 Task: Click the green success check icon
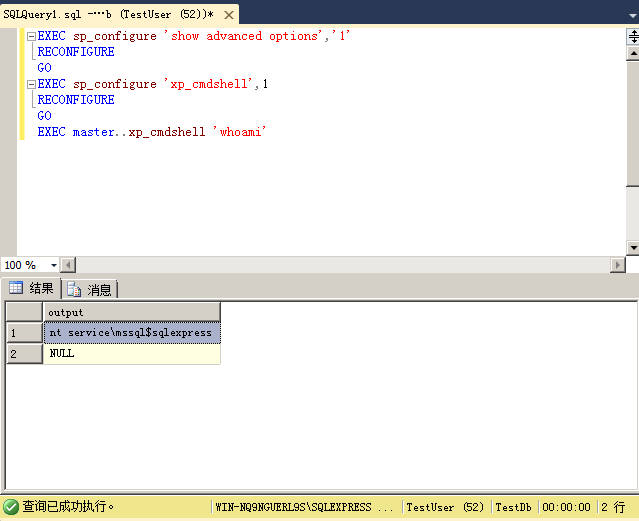11,507
